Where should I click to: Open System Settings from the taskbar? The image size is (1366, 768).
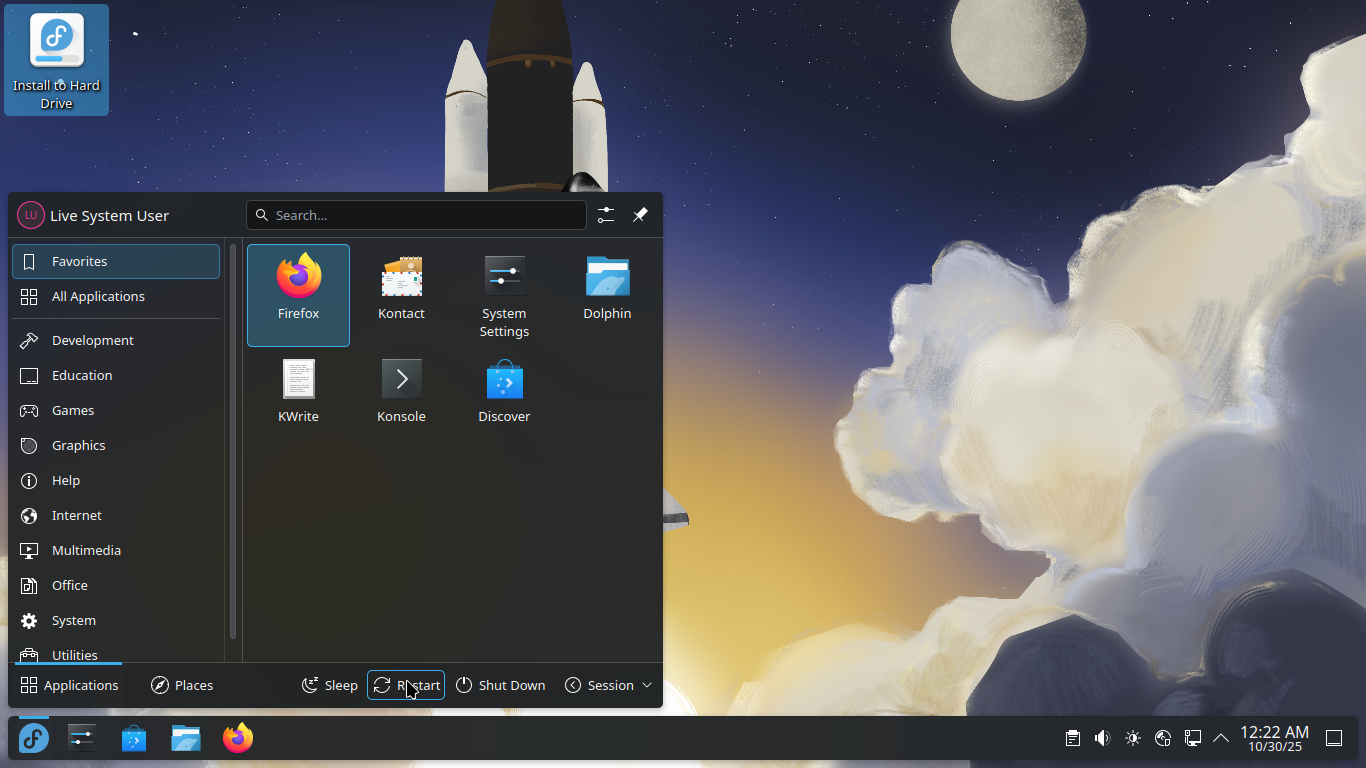(82, 739)
